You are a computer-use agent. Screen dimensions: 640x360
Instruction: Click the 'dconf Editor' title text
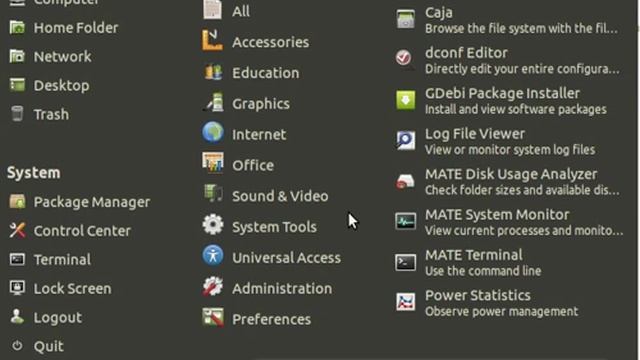(x=467, y=53)
